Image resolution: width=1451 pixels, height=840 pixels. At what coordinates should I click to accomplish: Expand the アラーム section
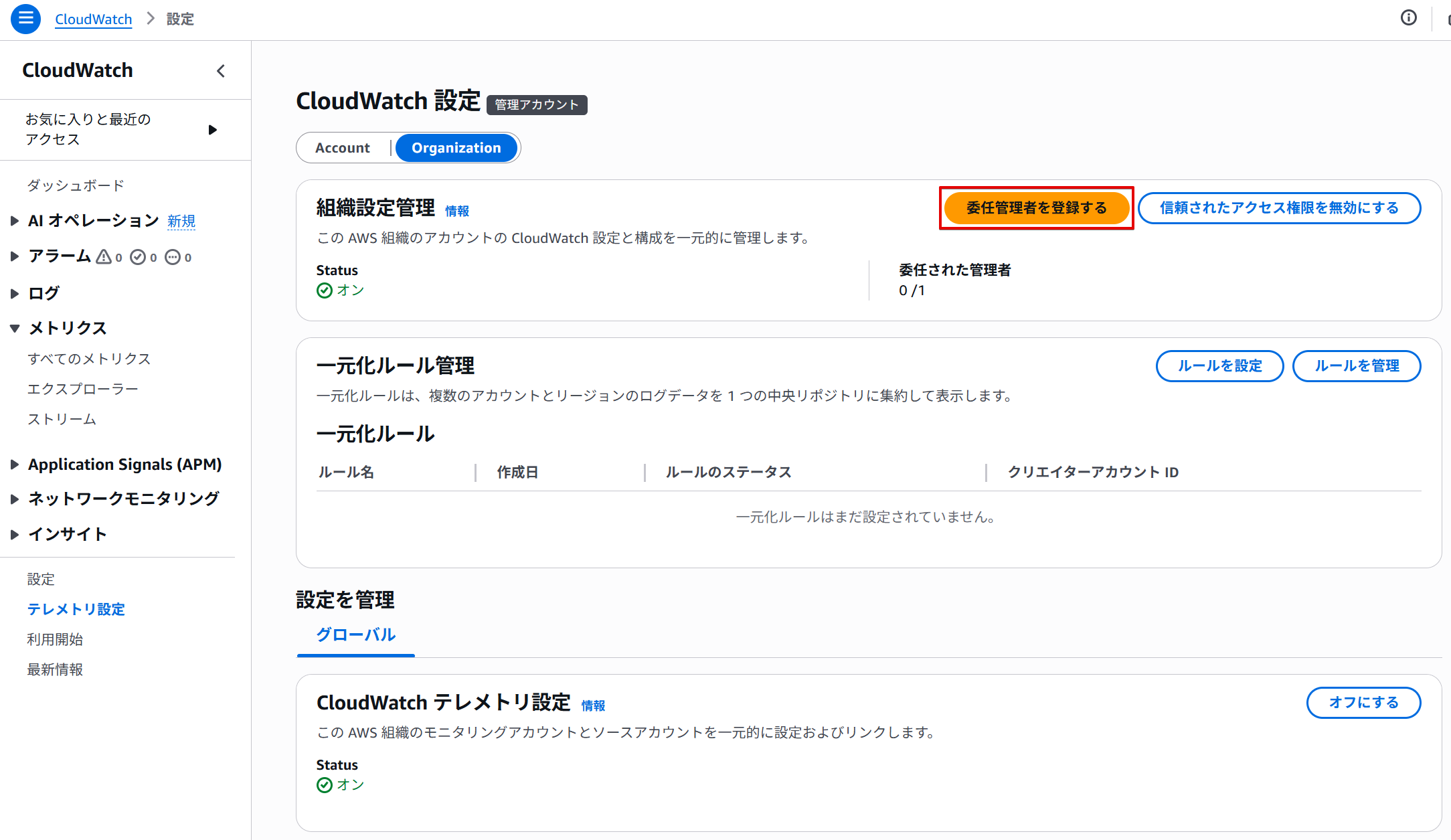(15, 256)
